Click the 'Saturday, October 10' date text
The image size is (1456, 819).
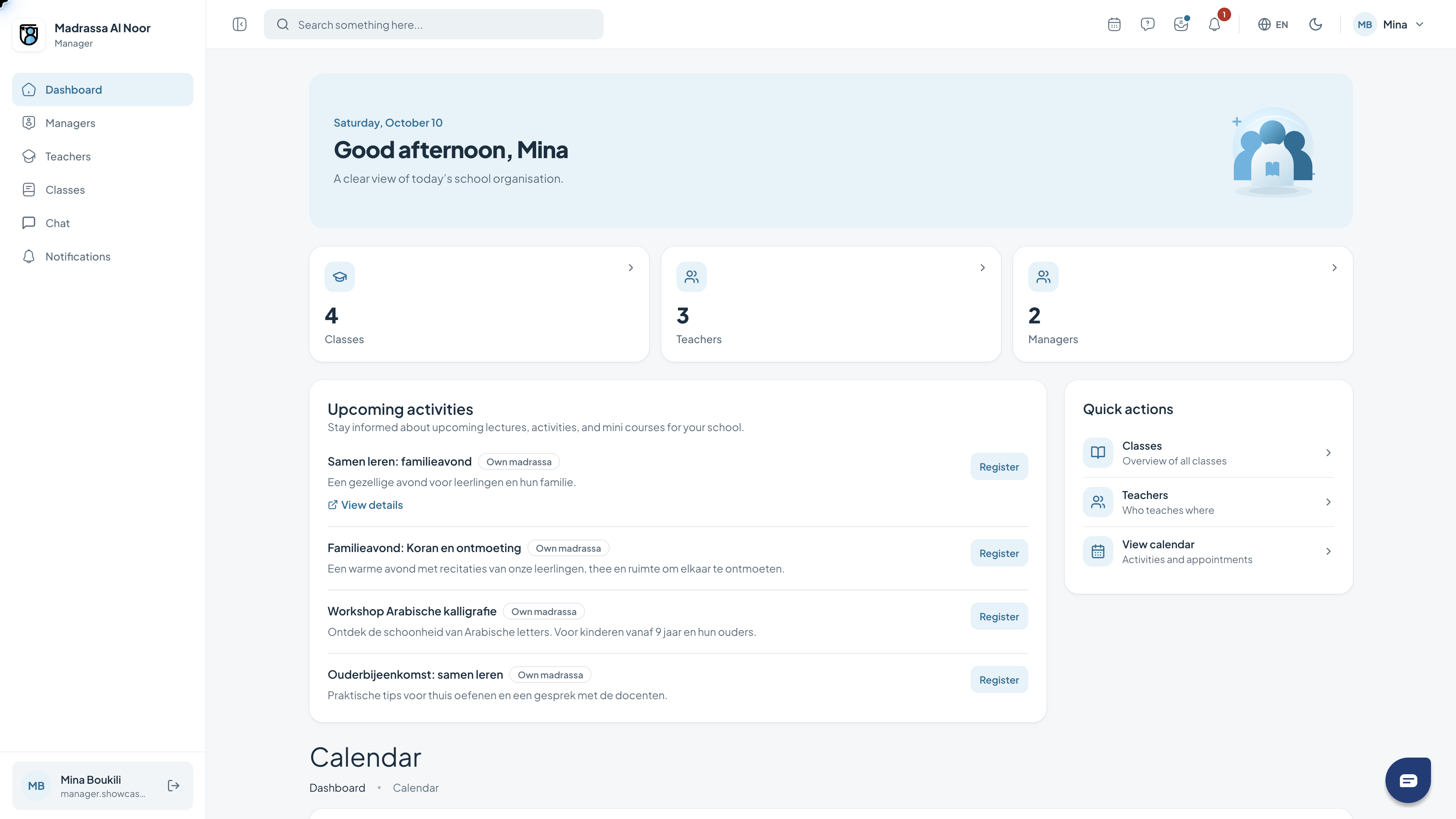(388, 122)
